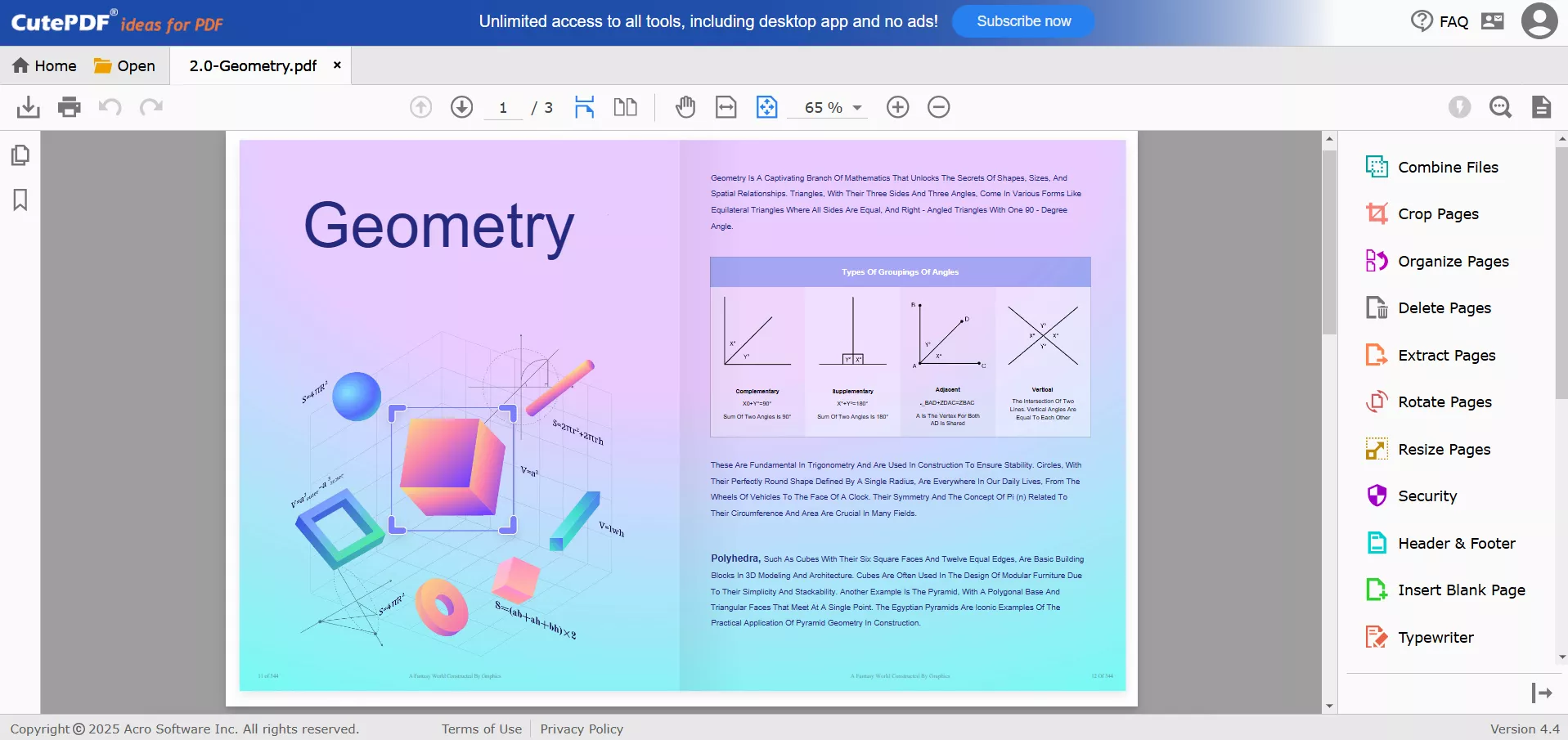Select the Hand pan tool
1568x740 pixels.
[x=685, y=106]
